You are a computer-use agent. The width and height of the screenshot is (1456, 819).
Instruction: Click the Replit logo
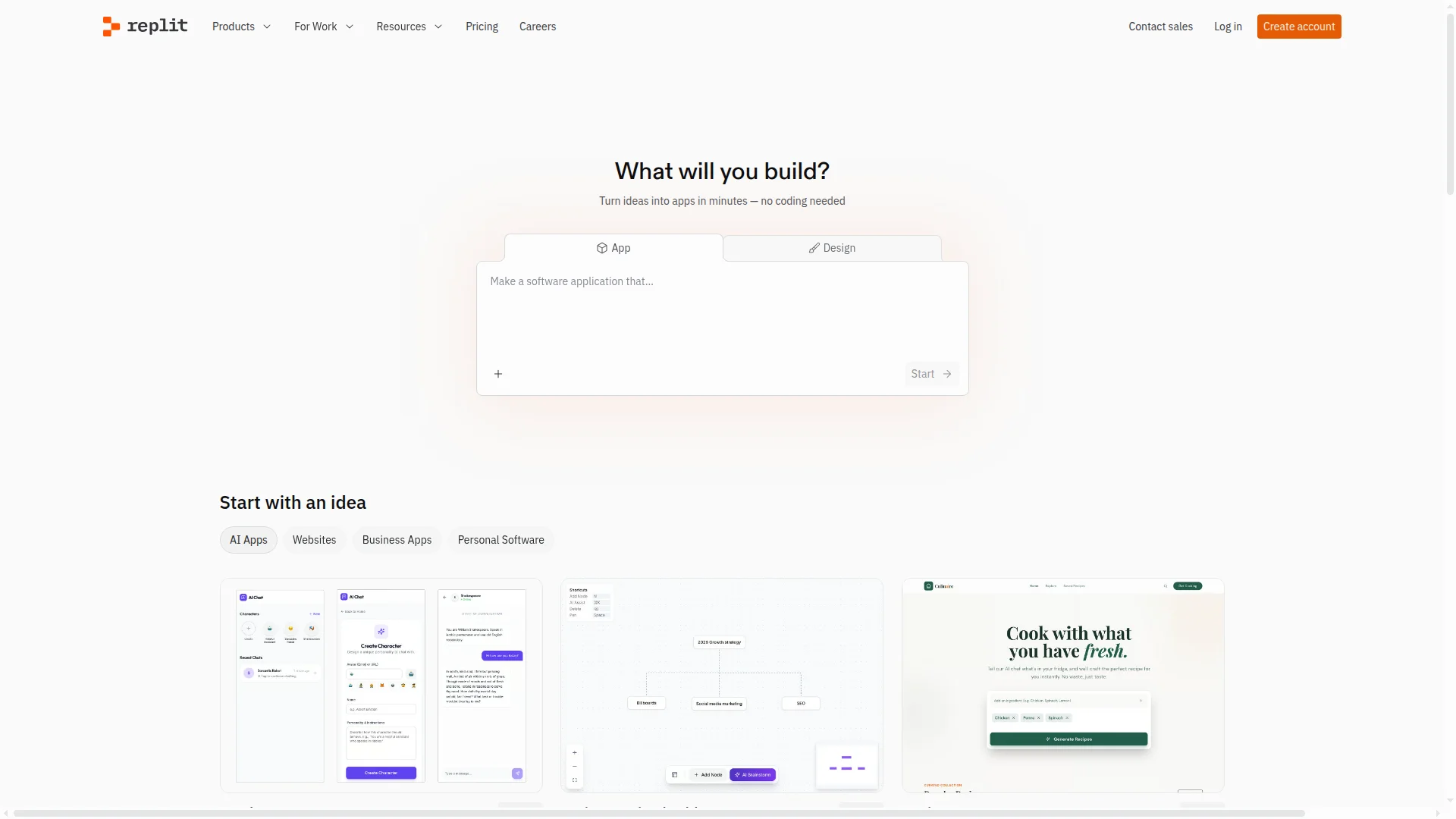143,26
